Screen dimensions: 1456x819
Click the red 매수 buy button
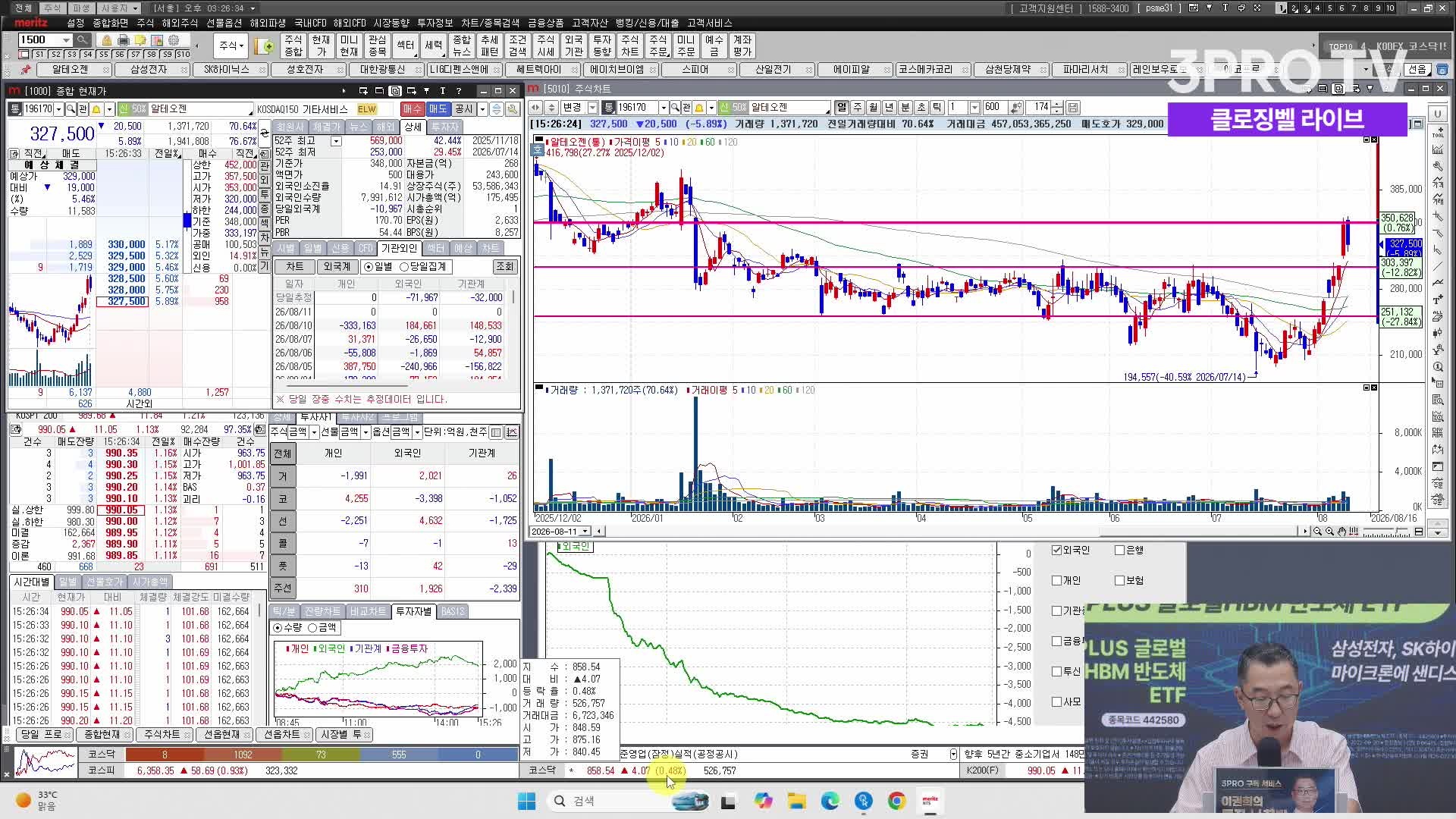pos(412,109)
